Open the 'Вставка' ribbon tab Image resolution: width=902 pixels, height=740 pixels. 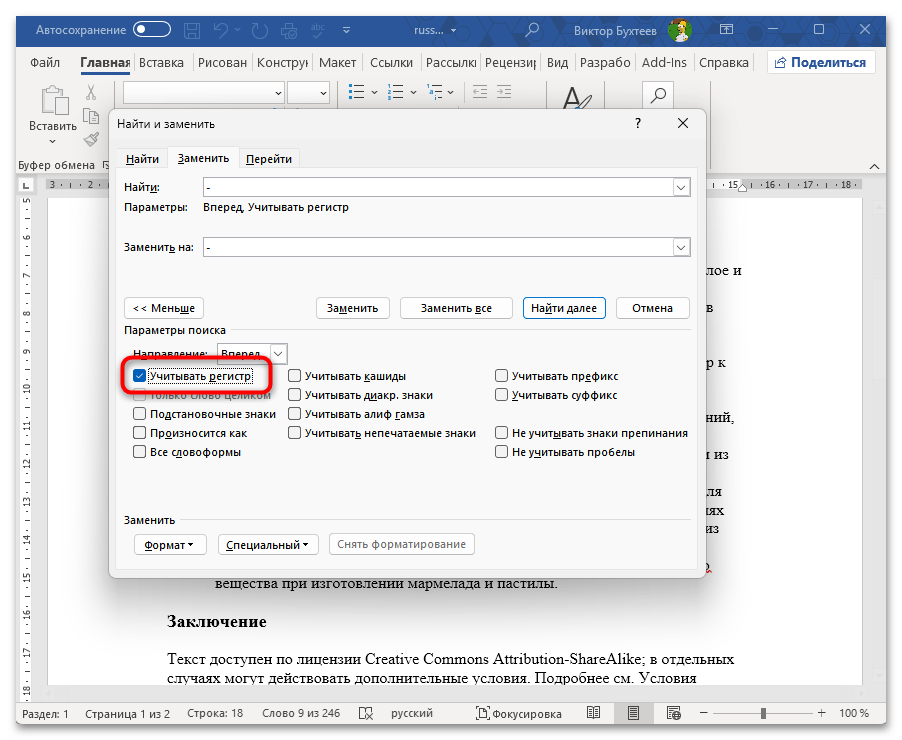click(161, 62)
